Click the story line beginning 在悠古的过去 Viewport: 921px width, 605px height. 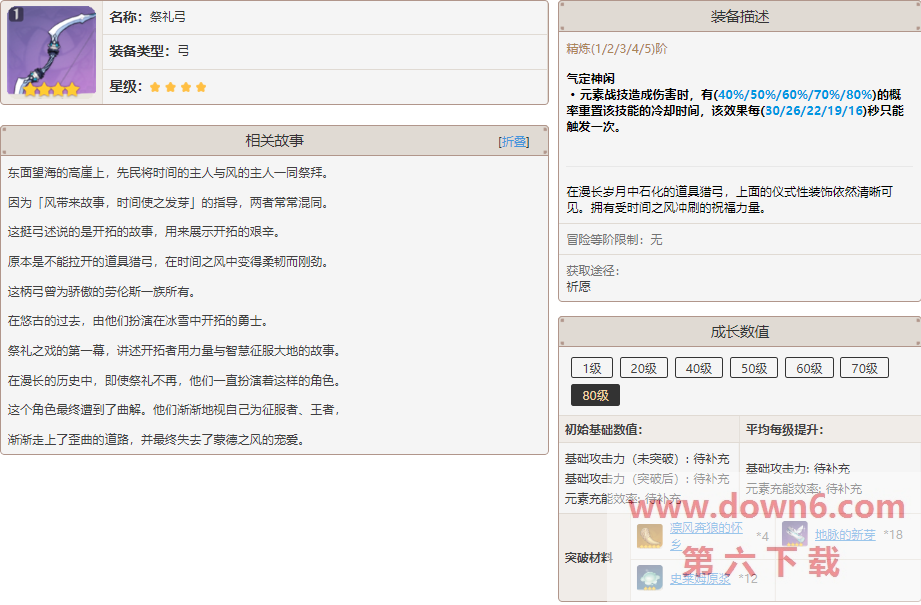pyautogui.click(x=140, y=321)
